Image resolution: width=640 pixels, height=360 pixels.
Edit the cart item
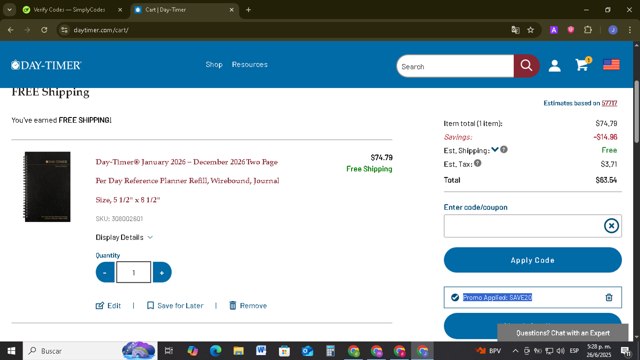point(108,306)
